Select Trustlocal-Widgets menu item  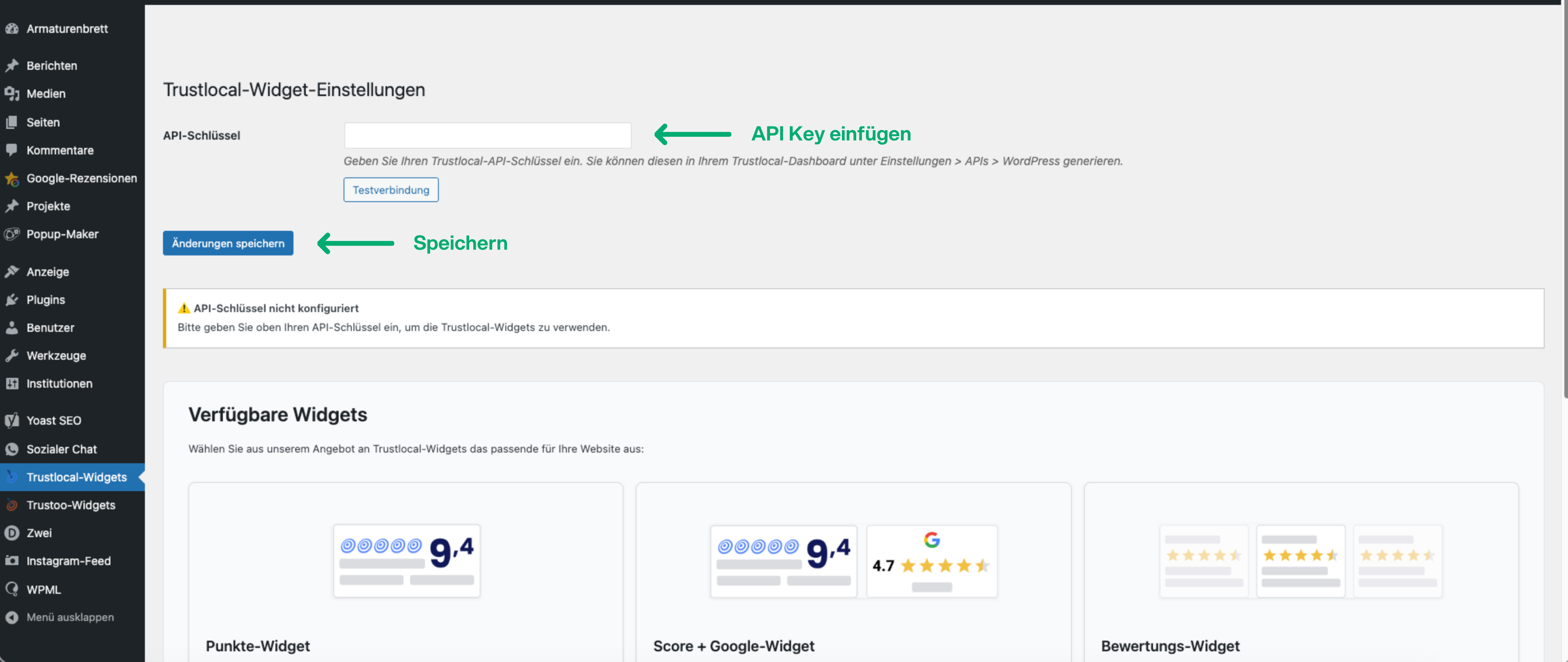pos(72,477)
